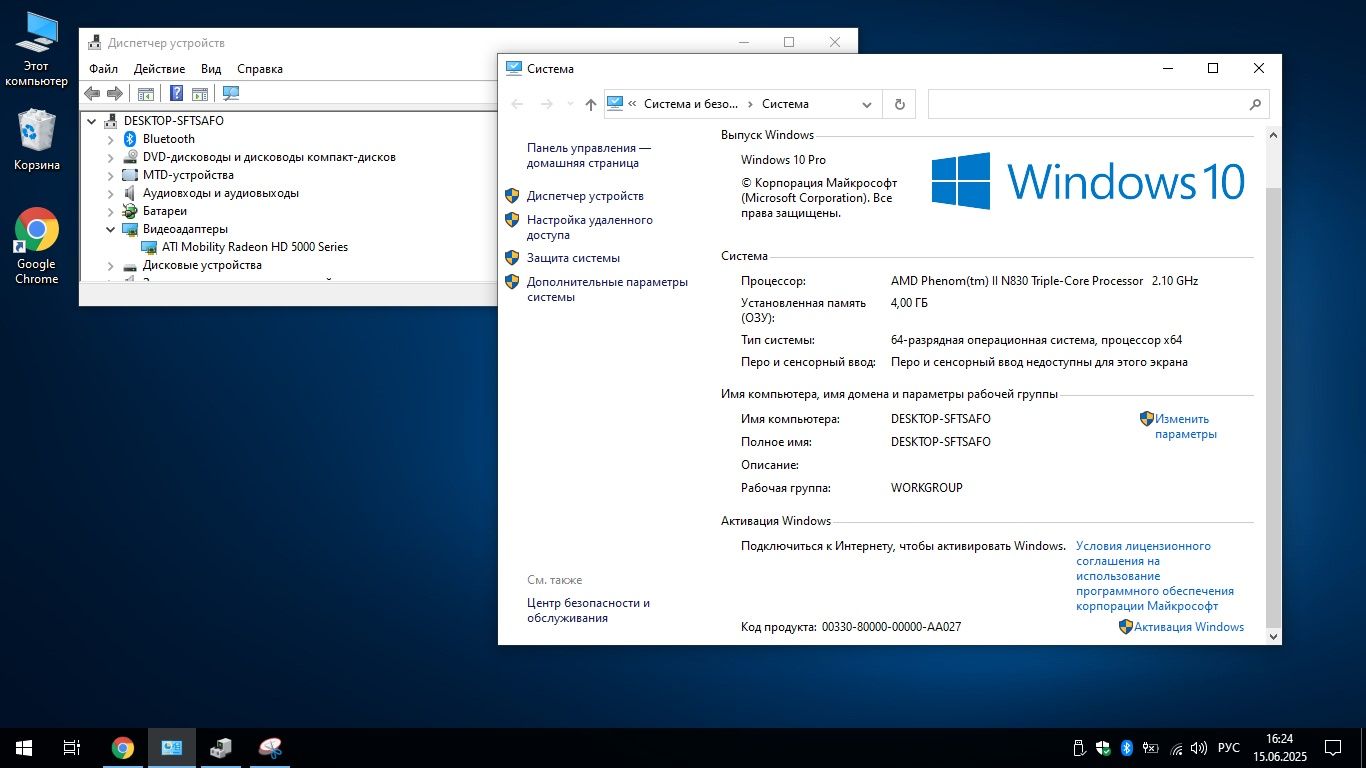This screenshot has width=1366, height=768.
Task: Click the Up arrow in System window navigation
Action: click(591, 104)
